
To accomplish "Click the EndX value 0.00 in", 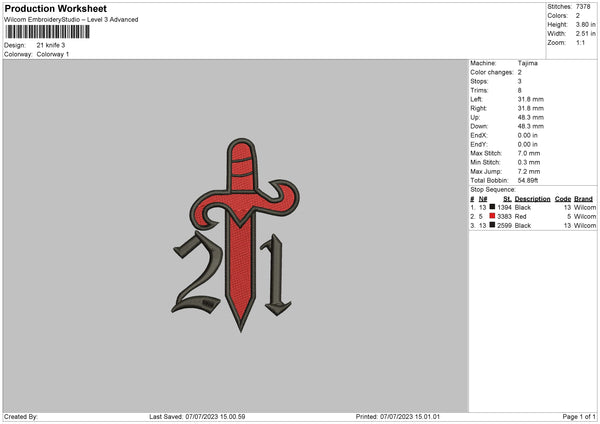I will pyautogui.click(x=528, y=135).
